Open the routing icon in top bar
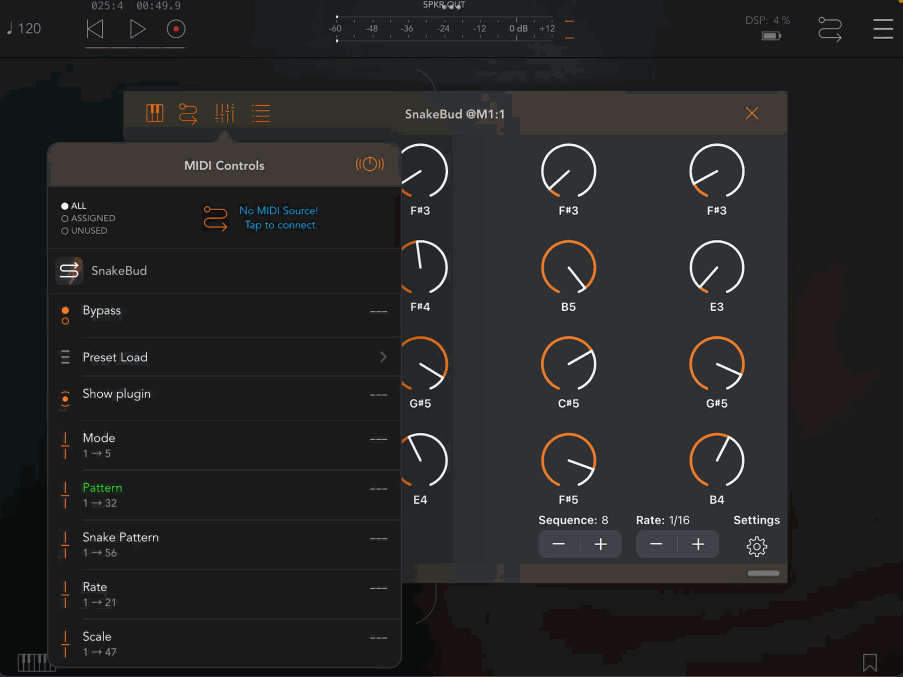 (x=829, y=28)
